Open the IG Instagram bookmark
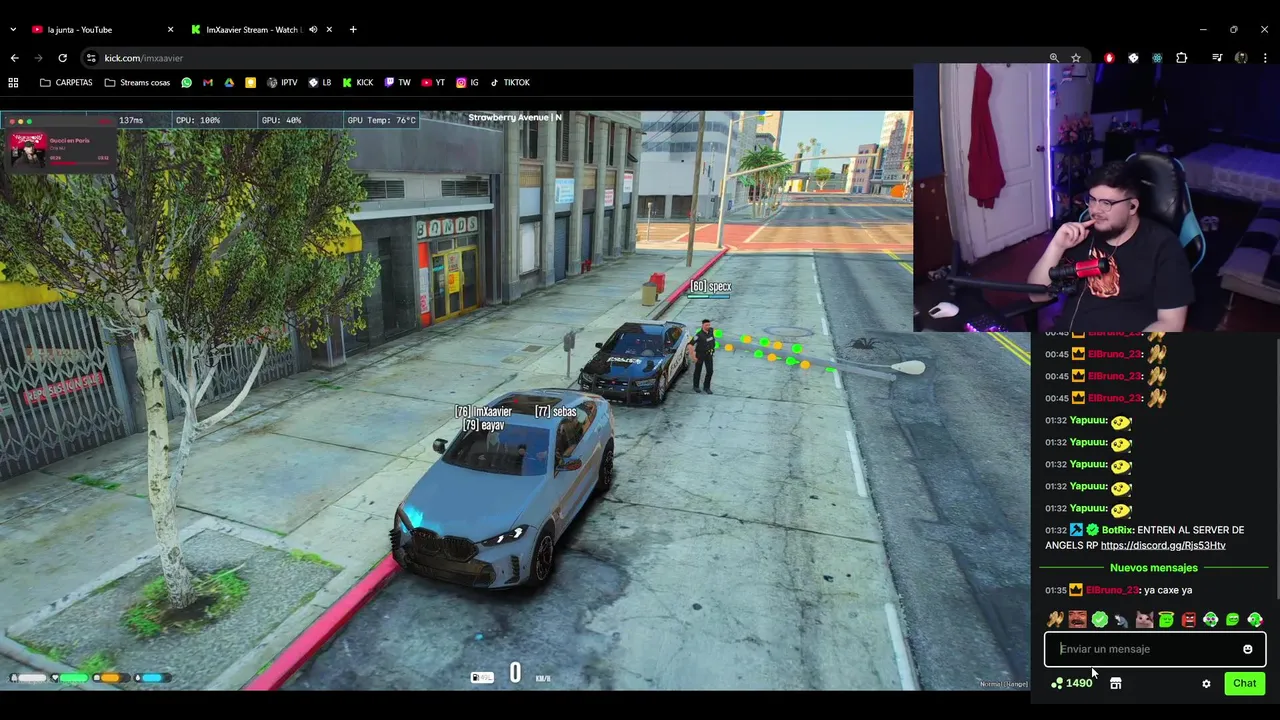Image resolution: width=1280 pixels, height=720 pixels. [x=467, y=83]
